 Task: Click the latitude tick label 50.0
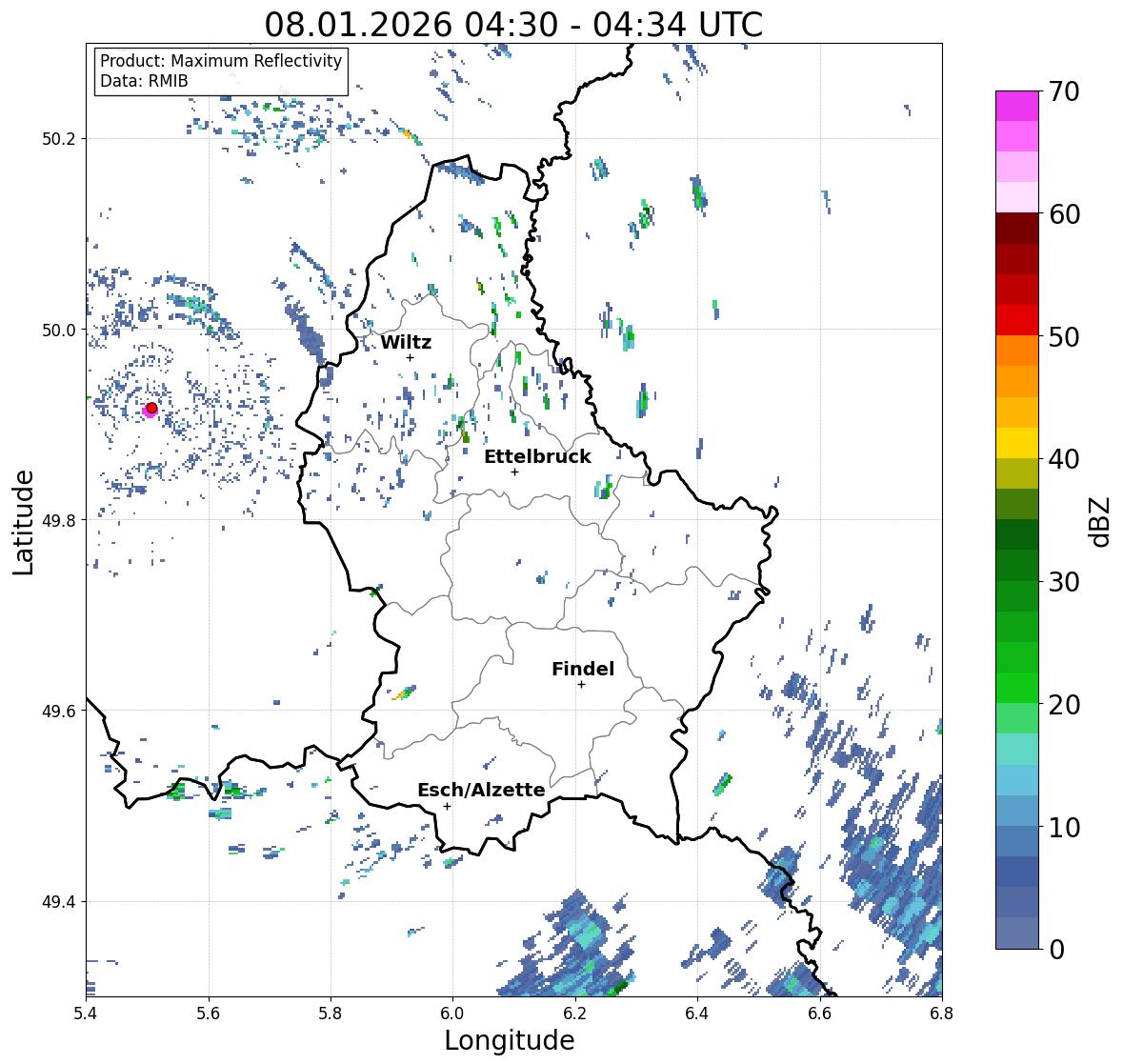pyautogui.click(x=59, y=331)
